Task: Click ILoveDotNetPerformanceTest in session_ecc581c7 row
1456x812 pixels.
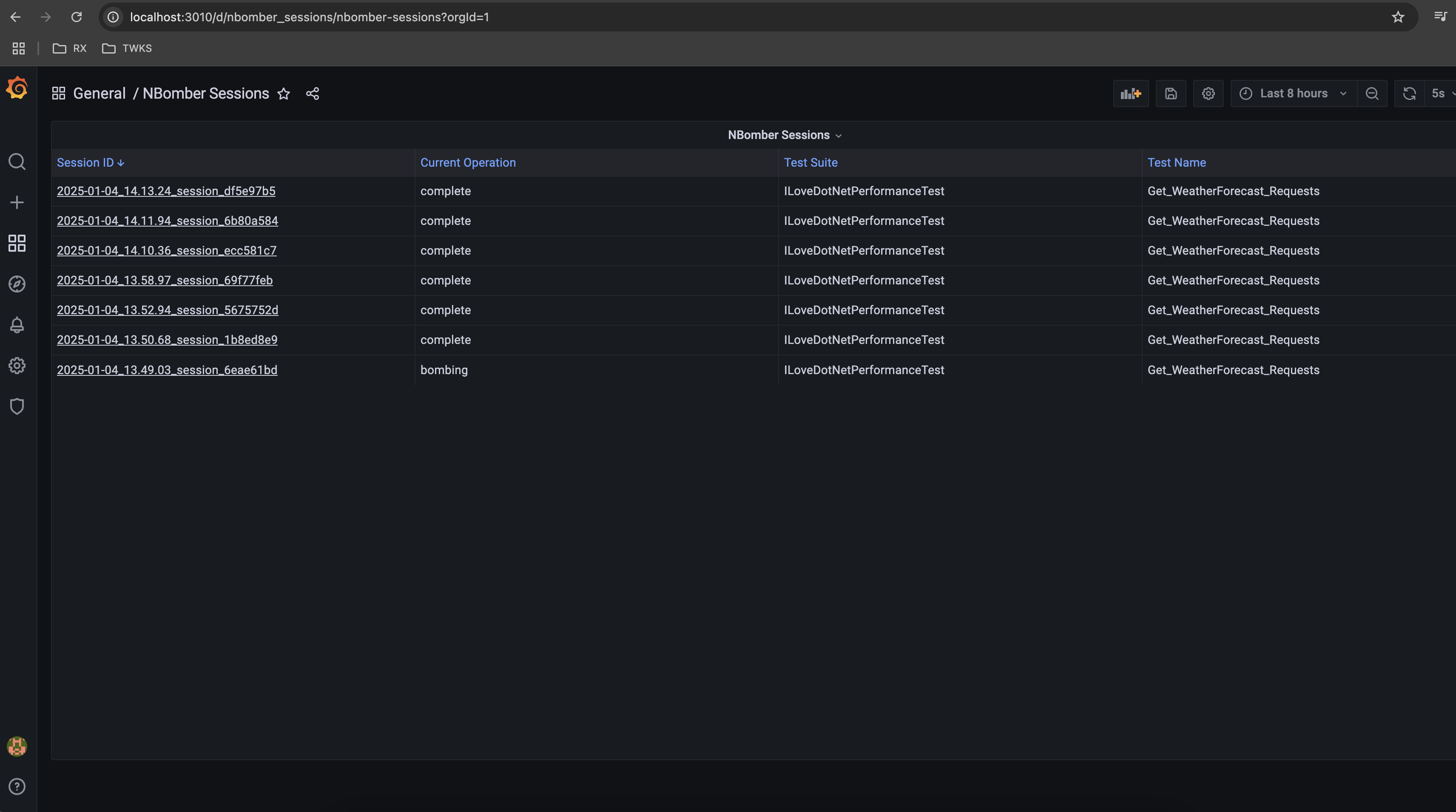Action: (864, 251)
